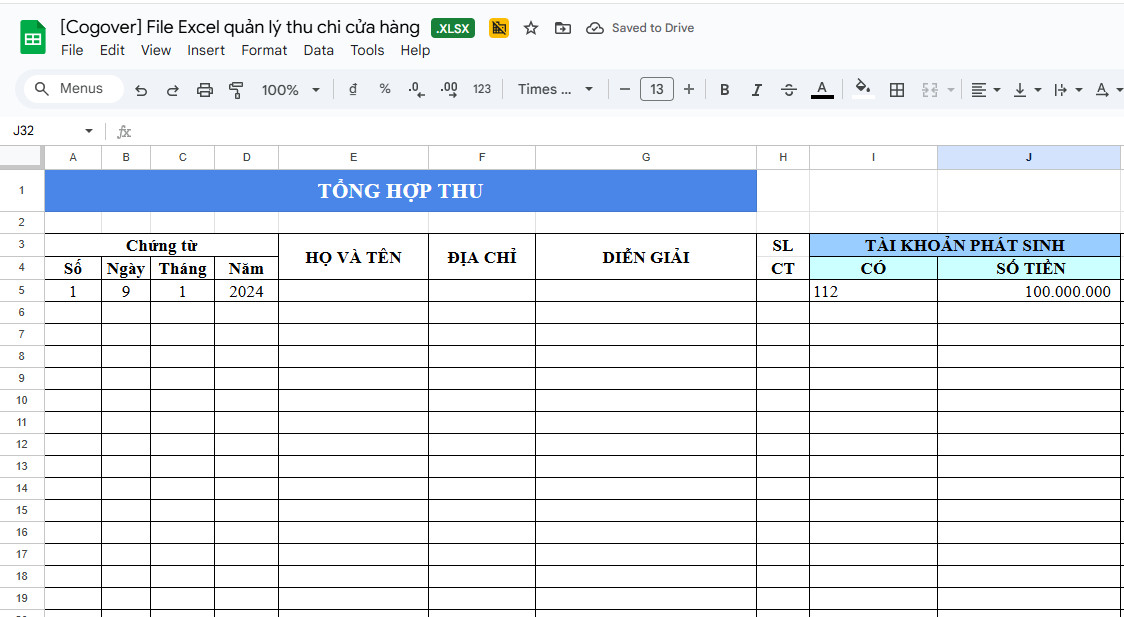Click the Merge cells icon
Screen dimensions: 1124x617
pyautogui.click(x=929, y=89)
